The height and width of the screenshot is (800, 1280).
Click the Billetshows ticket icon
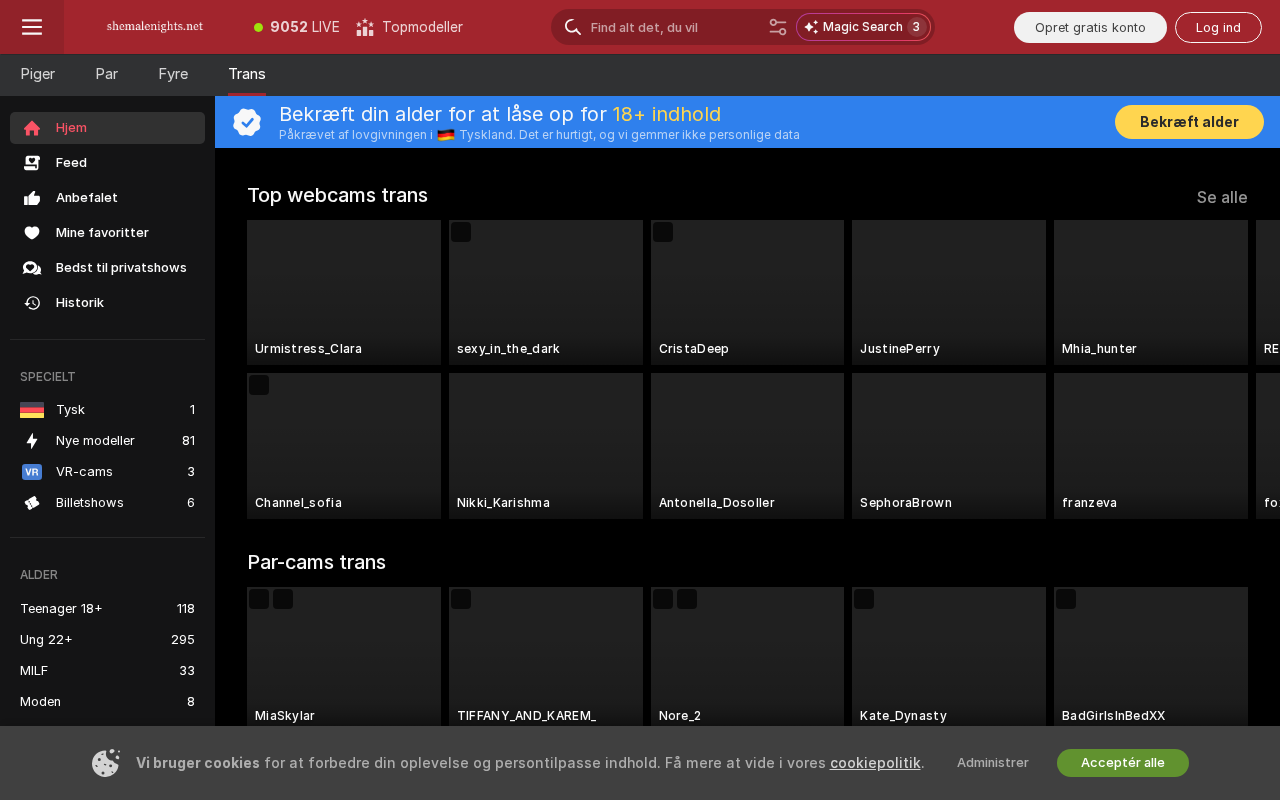pos(32,503)
